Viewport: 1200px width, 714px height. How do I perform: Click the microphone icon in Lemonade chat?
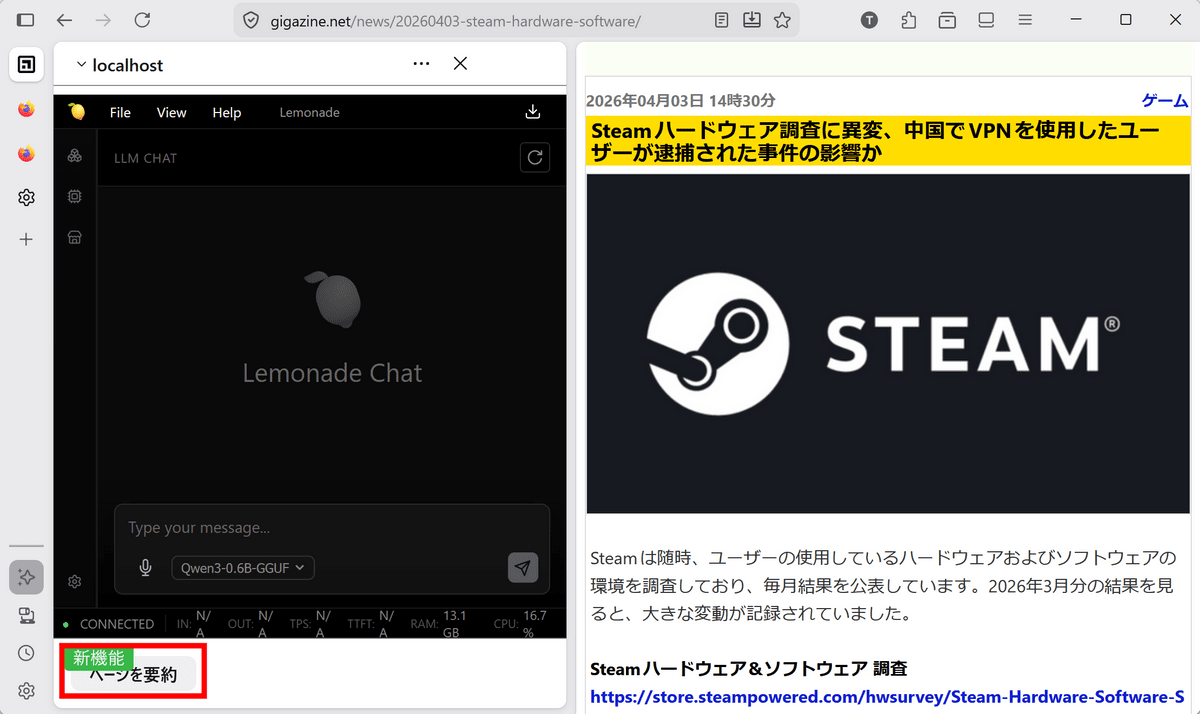coord(145,568)
